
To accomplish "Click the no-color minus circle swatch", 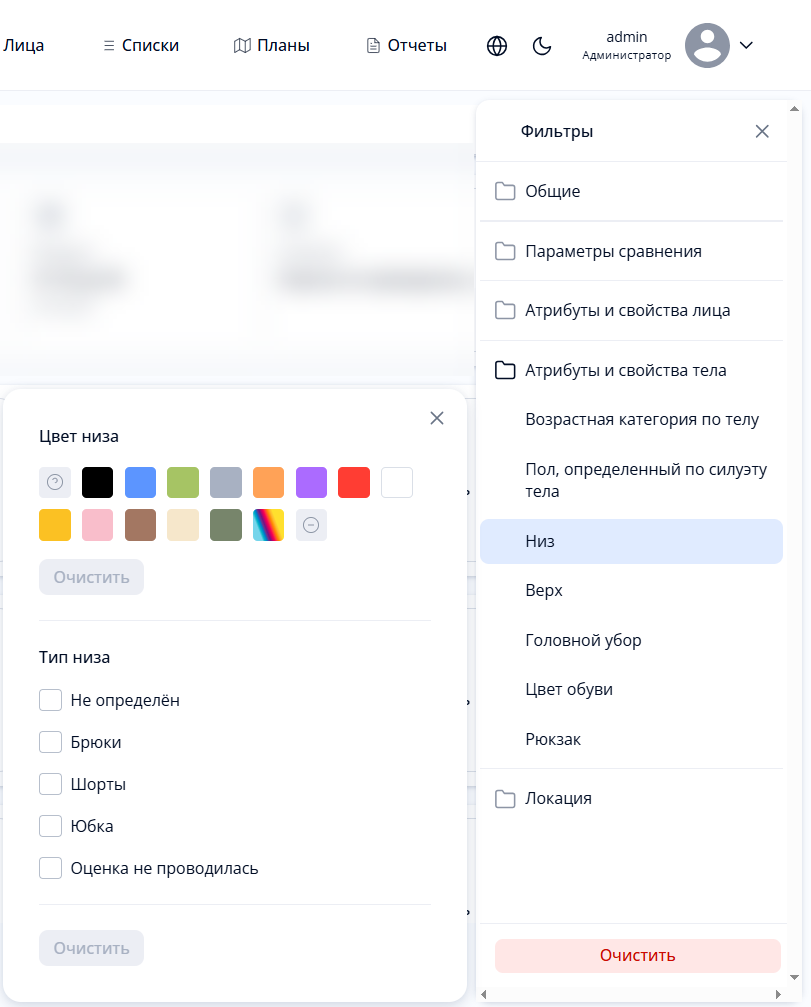I will pyautogui.click(x=311, y=525).
